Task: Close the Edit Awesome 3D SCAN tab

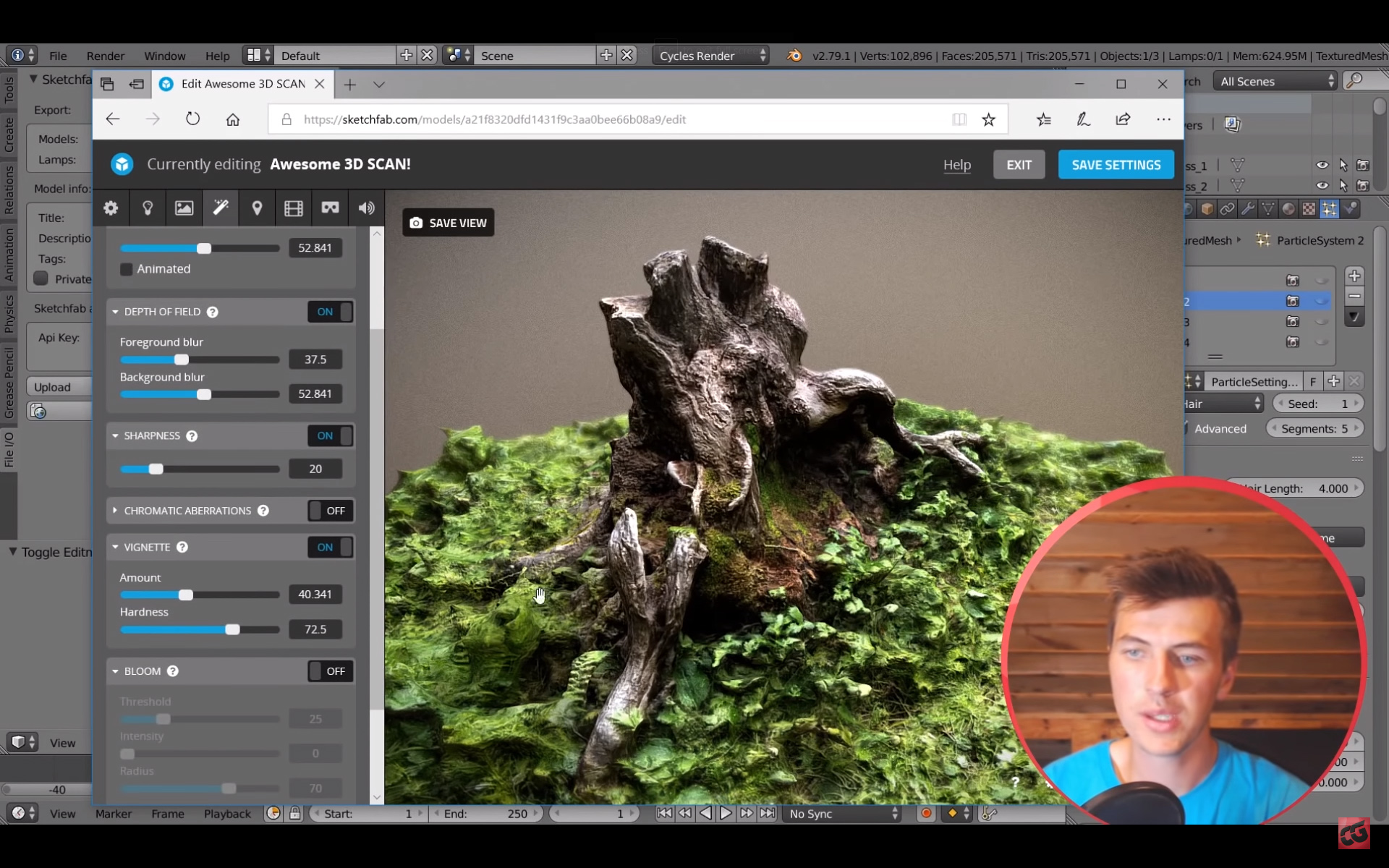Action: tap(319, 84)
